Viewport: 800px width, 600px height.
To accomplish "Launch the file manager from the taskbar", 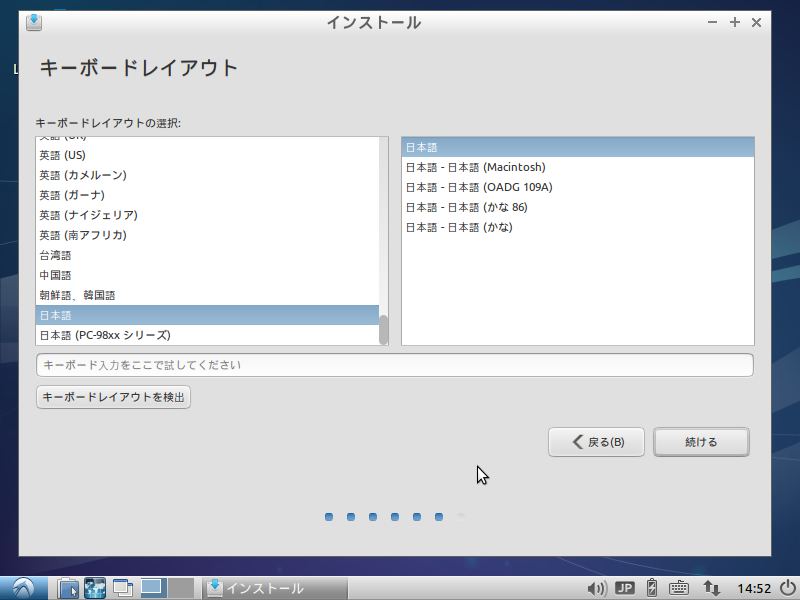I will 68,588.
